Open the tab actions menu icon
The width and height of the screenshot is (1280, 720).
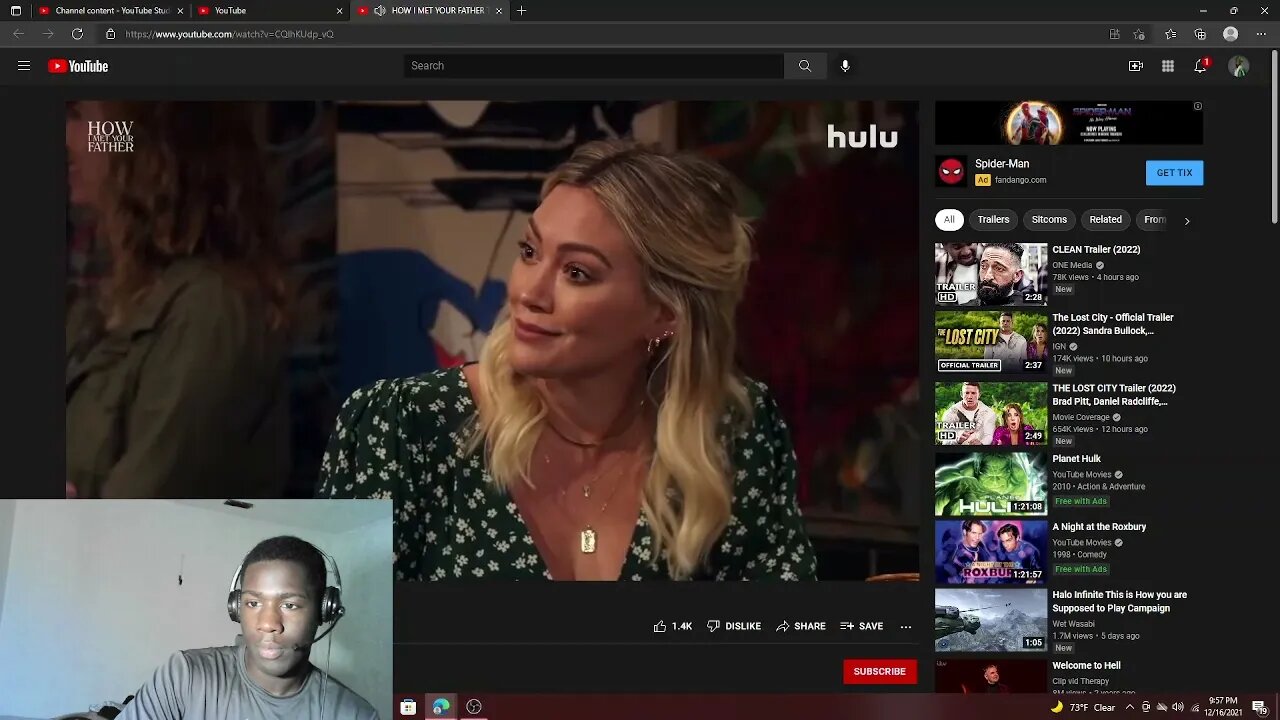[x=15, y=11]
